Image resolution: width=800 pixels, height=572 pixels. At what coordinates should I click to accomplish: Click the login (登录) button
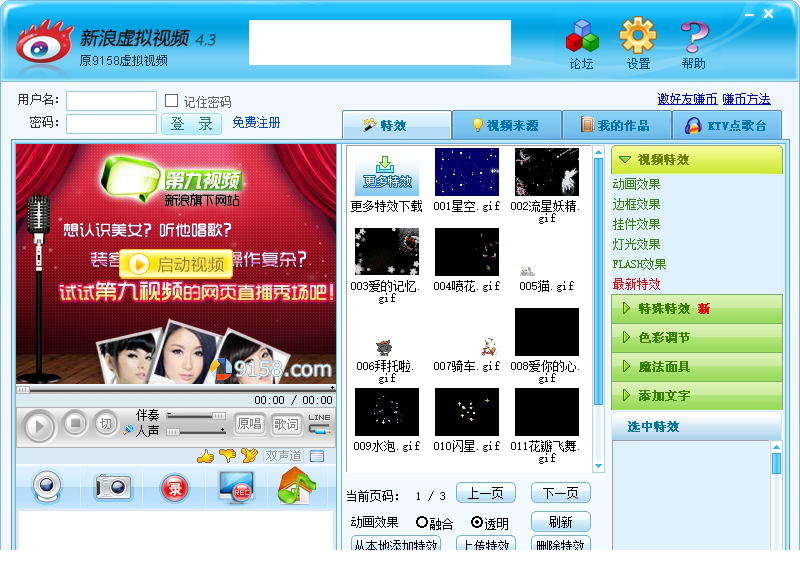point(191,124)
